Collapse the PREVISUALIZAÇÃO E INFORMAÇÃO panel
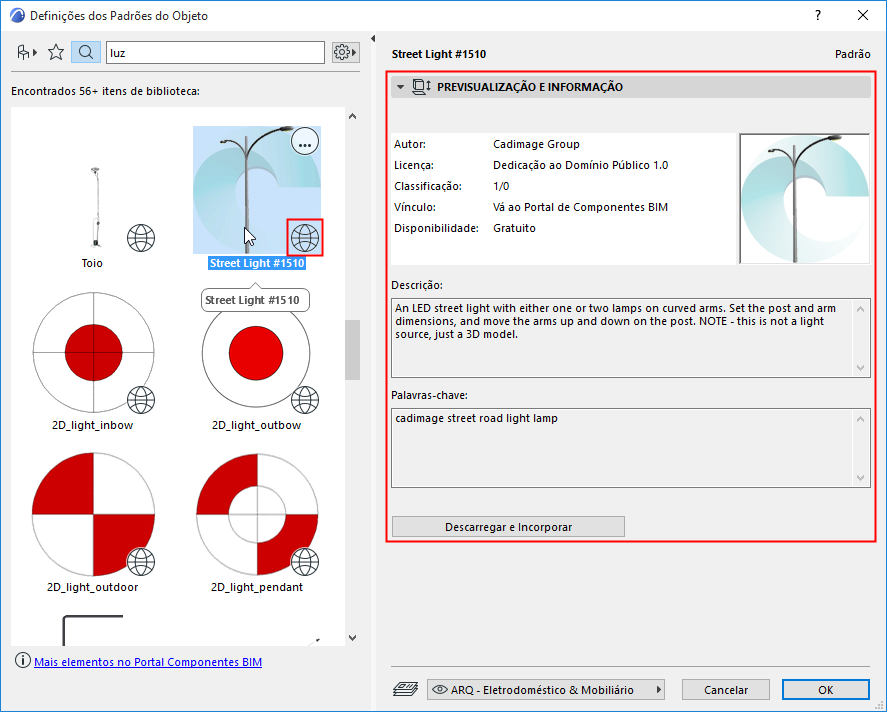Viewport: 887px width, 712px height. point(401,87)
